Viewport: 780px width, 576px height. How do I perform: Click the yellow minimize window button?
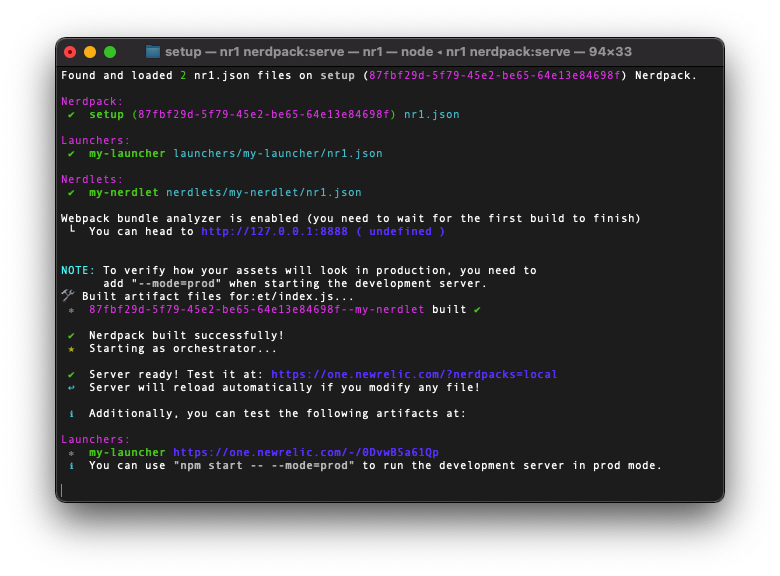pos(90,52)
